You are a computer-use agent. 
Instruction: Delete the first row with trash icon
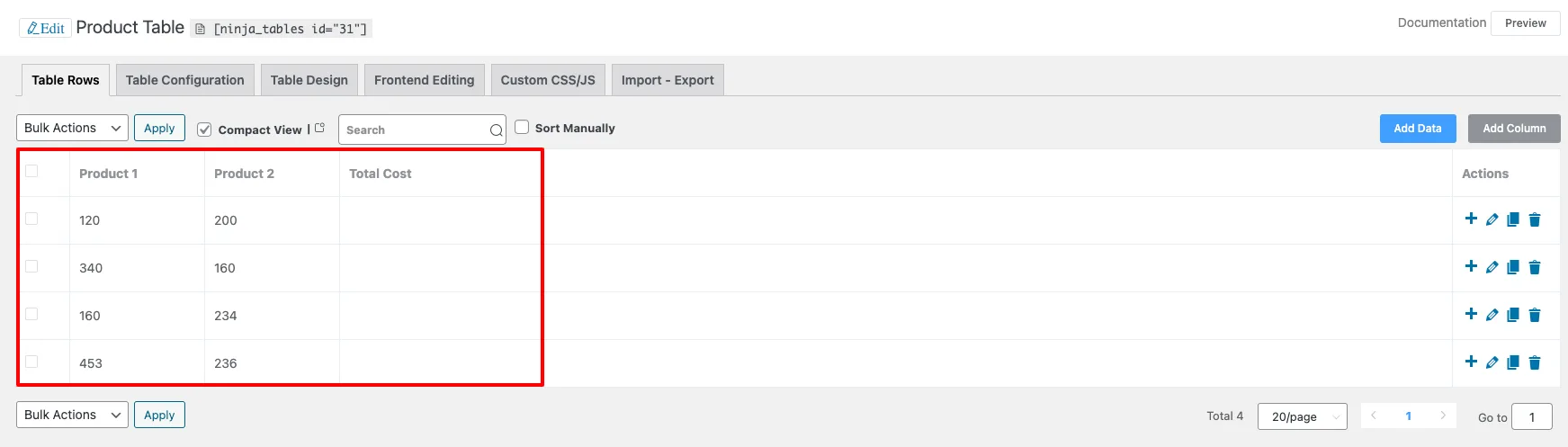coord(1535,219)
